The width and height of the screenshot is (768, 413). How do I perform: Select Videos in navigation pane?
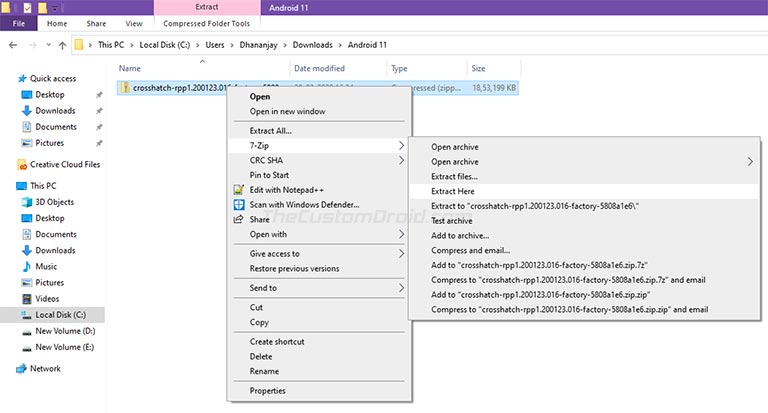pyautogui.click(x=47, y=299)
